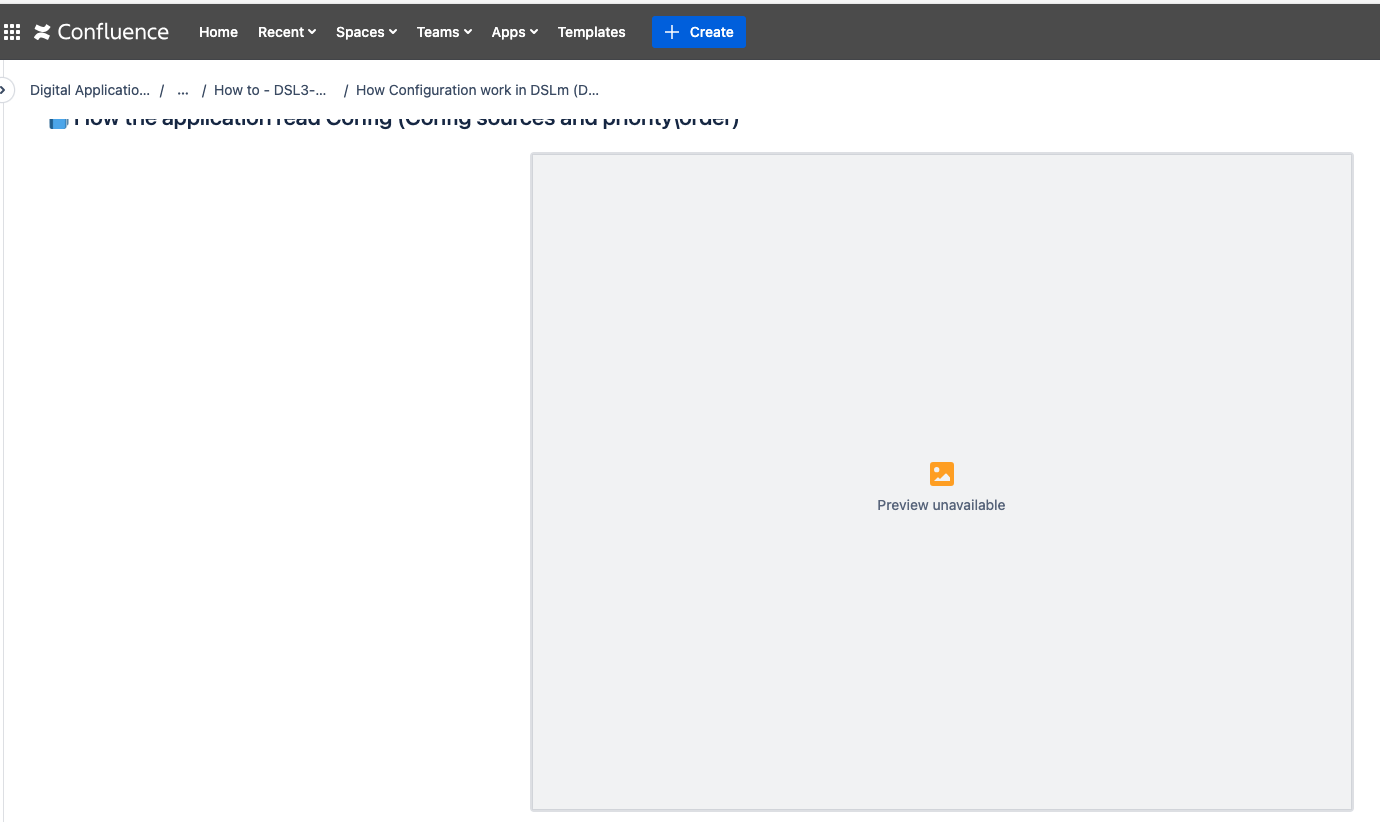Expand the collapsed sidebar arrow
1380x822 pixels.
(x=4, y=90)
